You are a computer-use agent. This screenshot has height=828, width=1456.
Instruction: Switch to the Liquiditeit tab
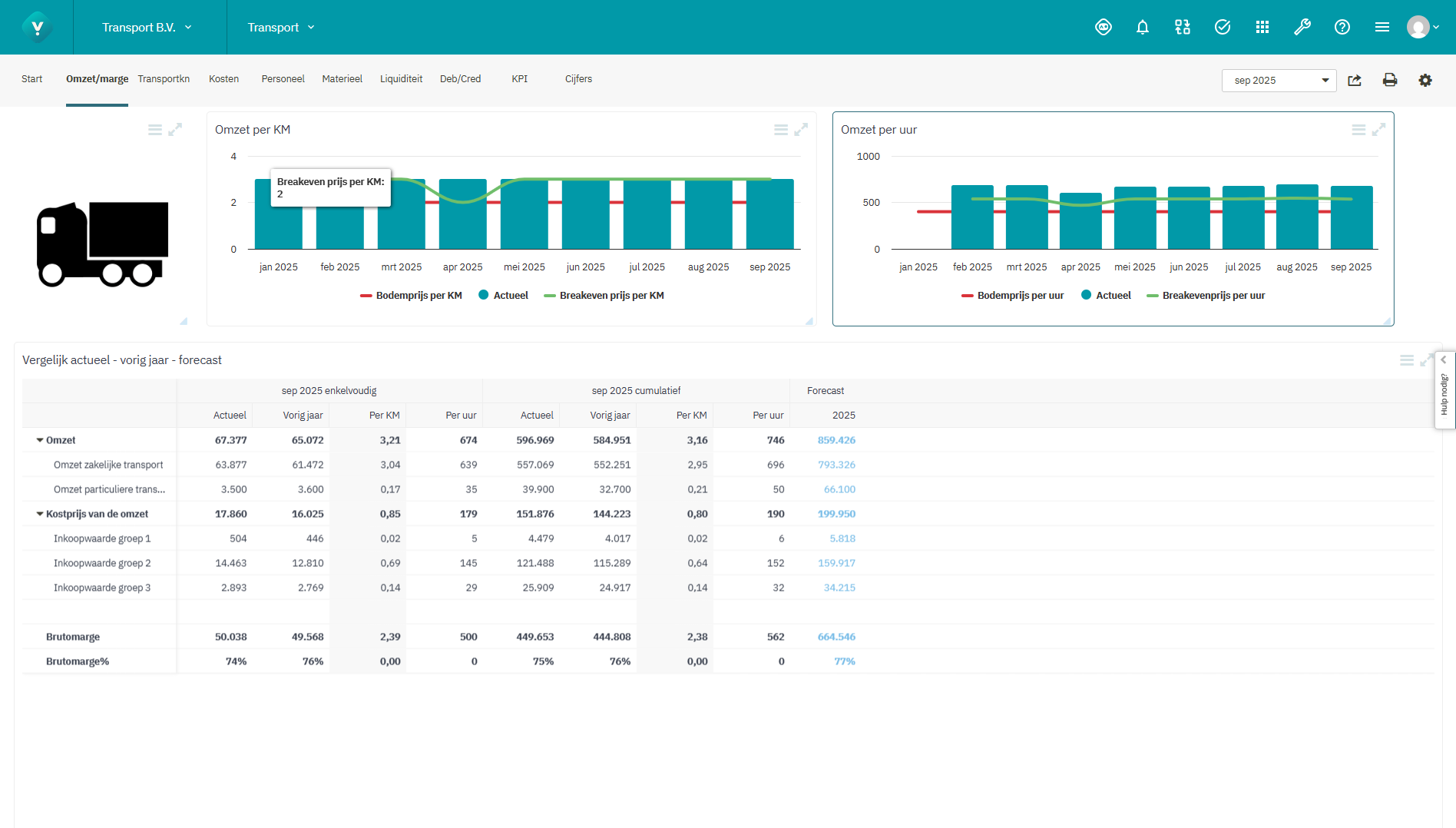[x=401, y=78]
